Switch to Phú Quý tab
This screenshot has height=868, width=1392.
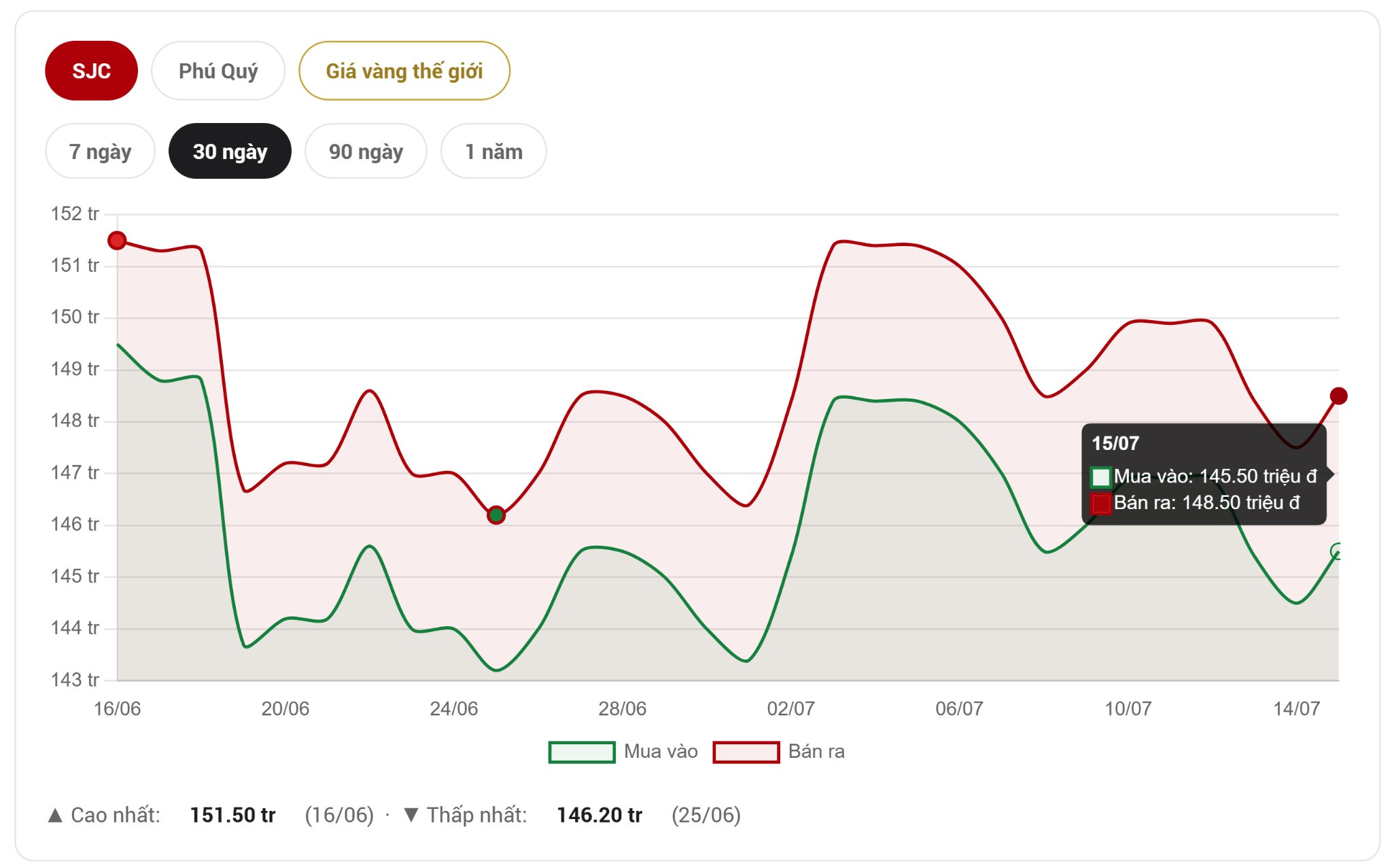coord(218,71)
